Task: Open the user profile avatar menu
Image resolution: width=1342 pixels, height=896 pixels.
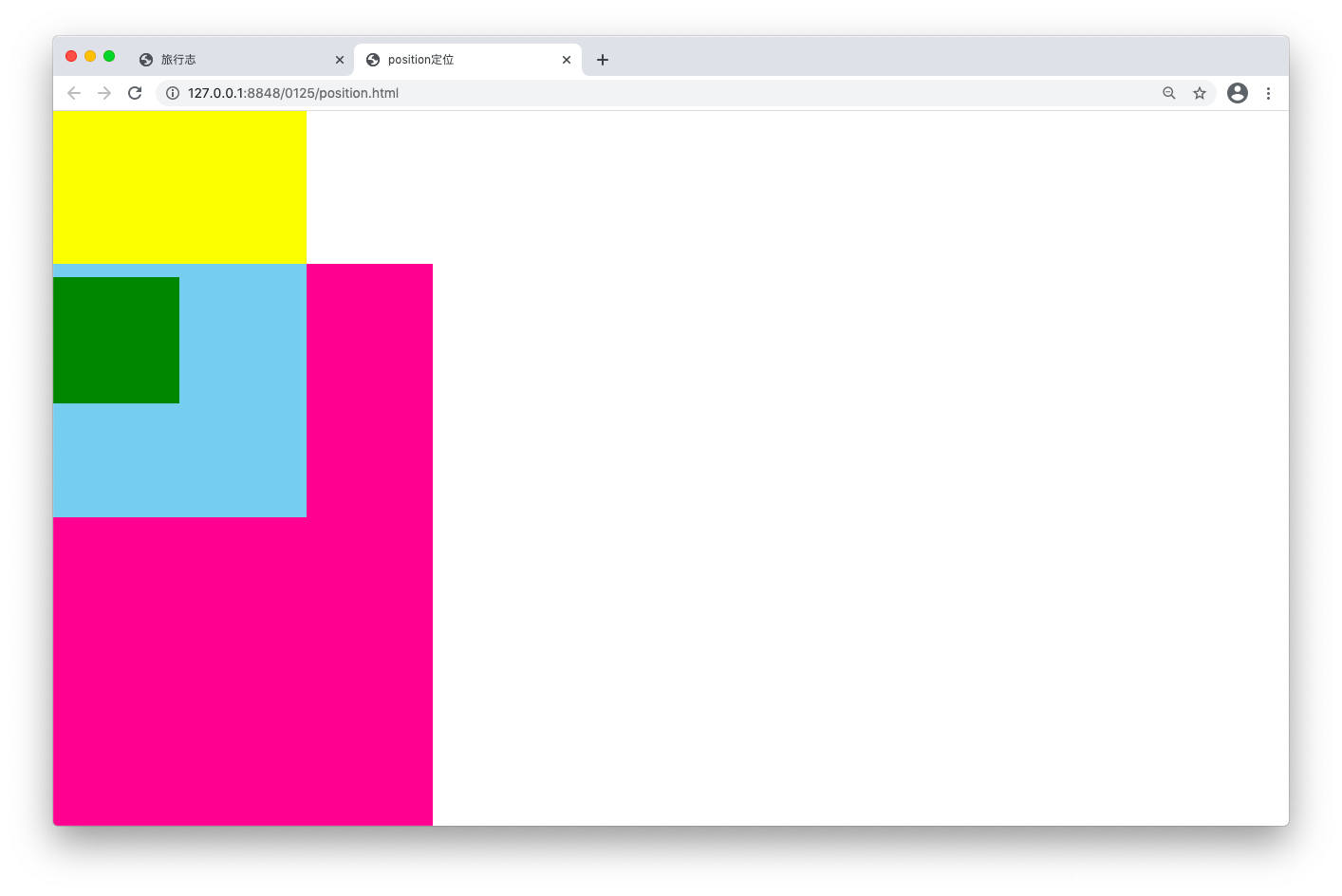Action: tap(1238, 93)
